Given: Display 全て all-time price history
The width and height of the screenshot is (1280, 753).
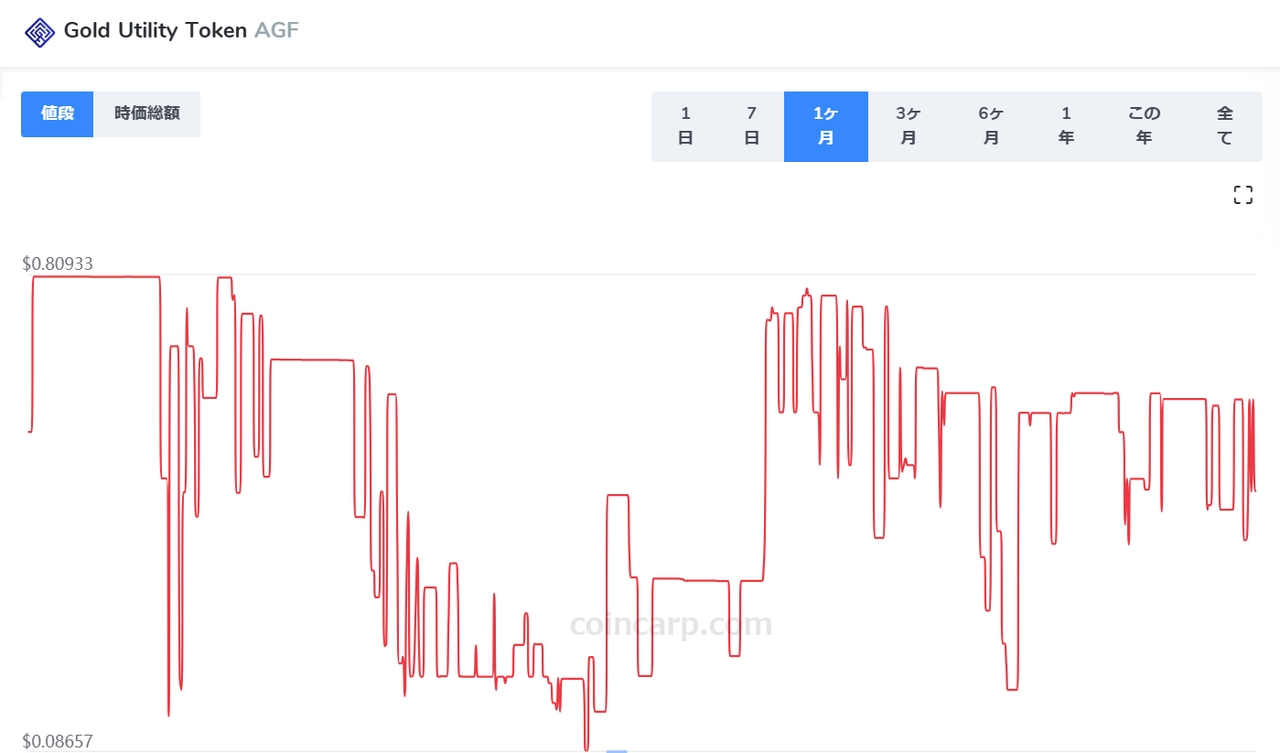Looking at the screenshot, I should (x=1225, y=126).
